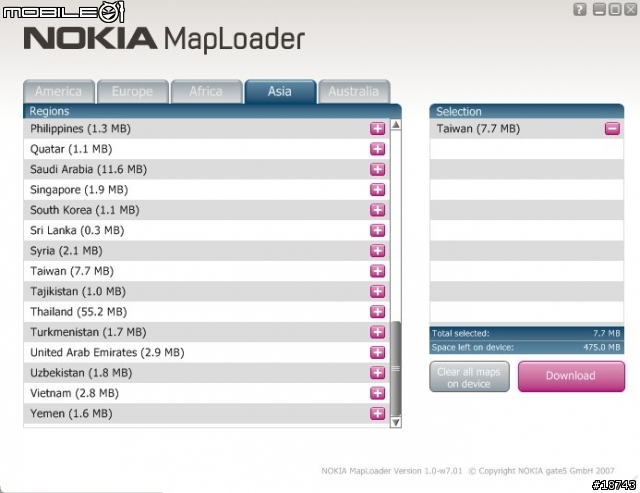This screenshot has width=640, height=493.
Task: Add Thailand map using plus icon
Action: coord(378,312)
